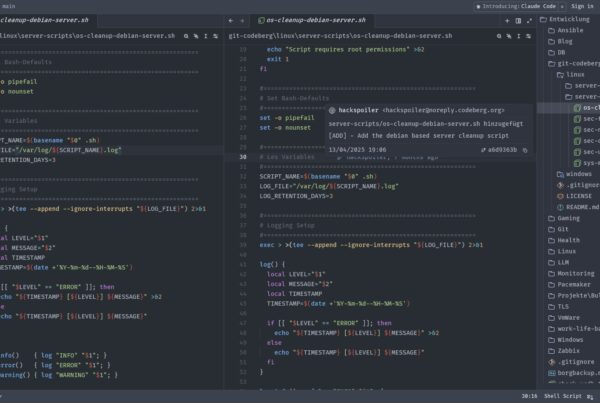Click line number 30 in right editor gutter

243,157
